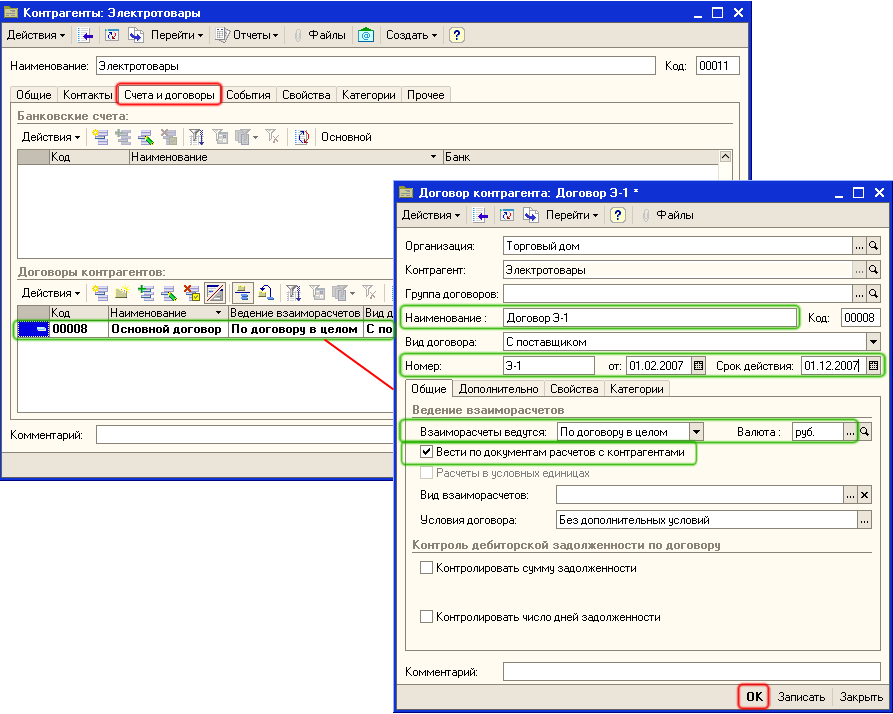Open magnifier next to Валюта field

pos(865,432)
